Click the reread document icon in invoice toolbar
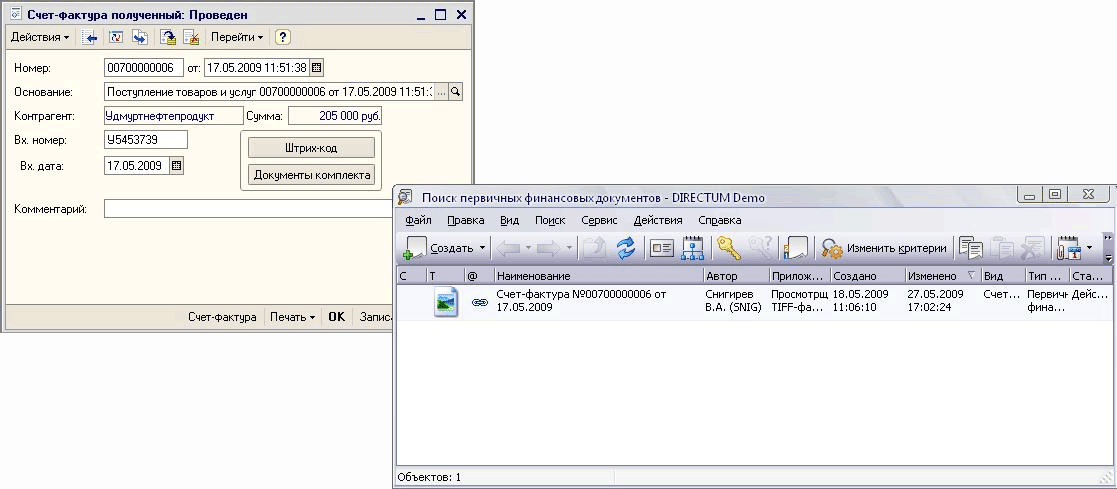 click(x=116, y=37)
